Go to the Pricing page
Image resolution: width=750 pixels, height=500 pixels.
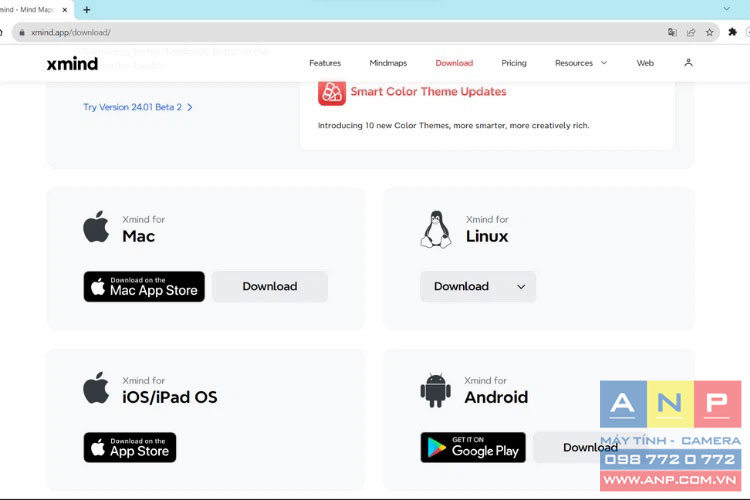(x=514, y=63)
